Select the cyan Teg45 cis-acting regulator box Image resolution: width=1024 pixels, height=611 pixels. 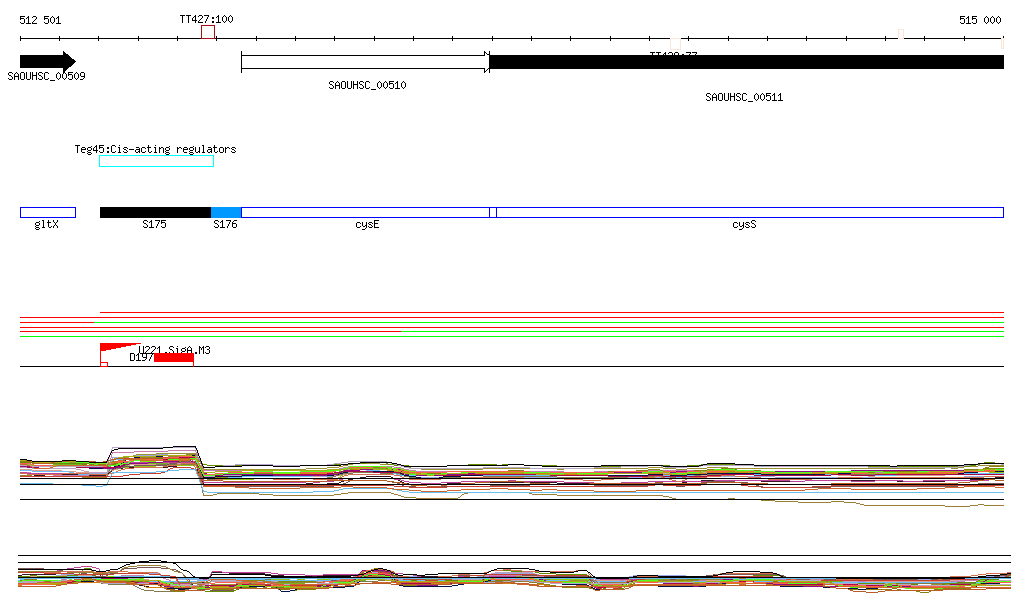point(156,161)
